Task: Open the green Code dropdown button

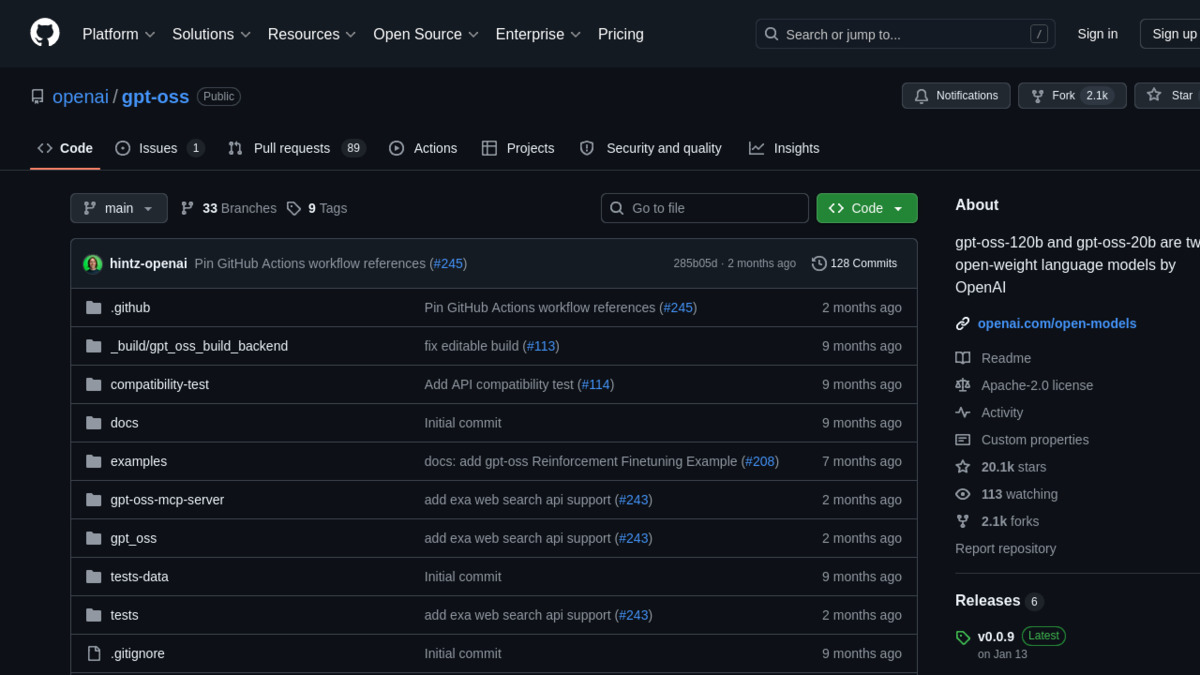Action: pos(867,208)
